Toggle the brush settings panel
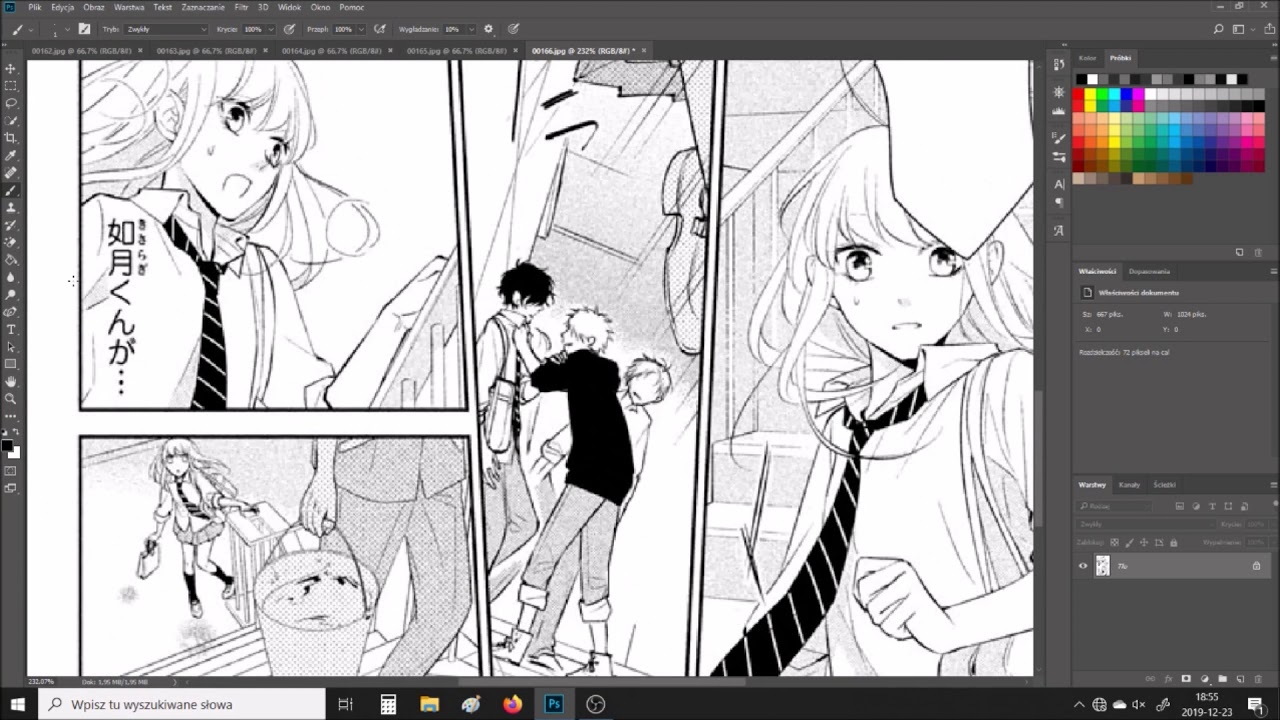The height and width of the screenshot is (720, 1280). click(84, 29)
